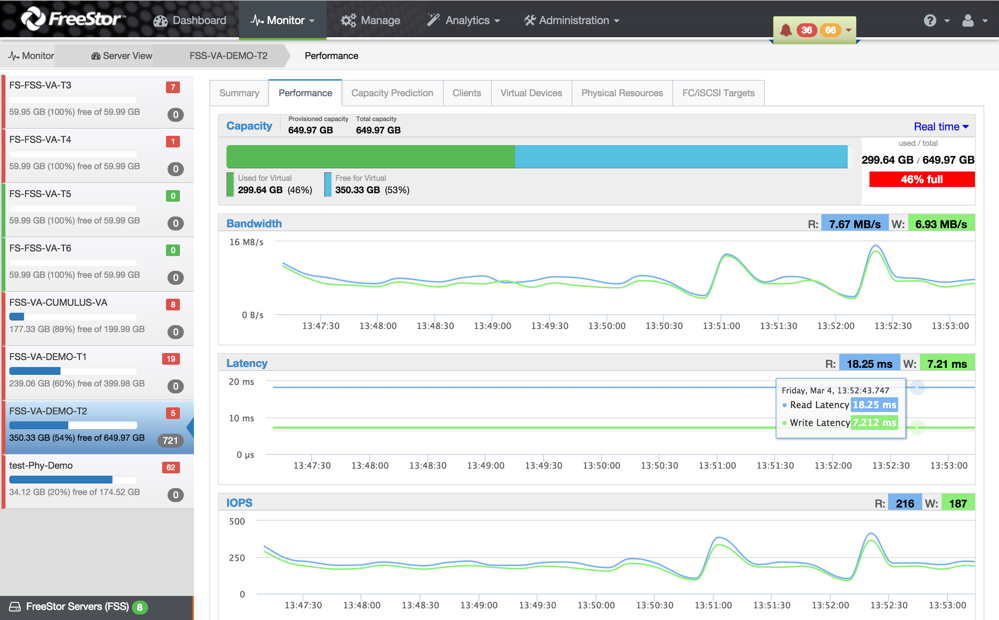Select server FSS-VA-CUMULUS-VA
Viewport: 999px width, 620px height.
[97, 319]
